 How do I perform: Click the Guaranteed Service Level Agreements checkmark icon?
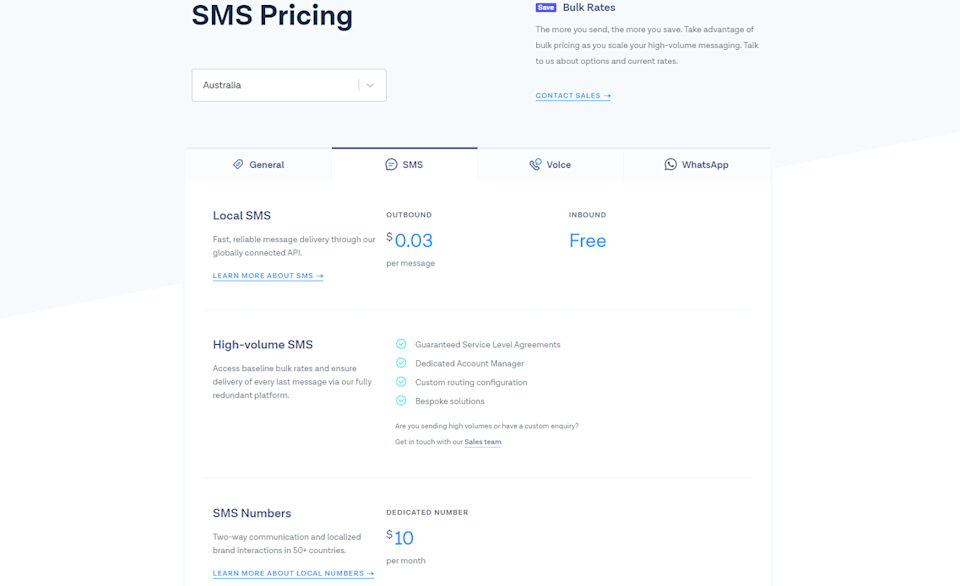point(401,344)
